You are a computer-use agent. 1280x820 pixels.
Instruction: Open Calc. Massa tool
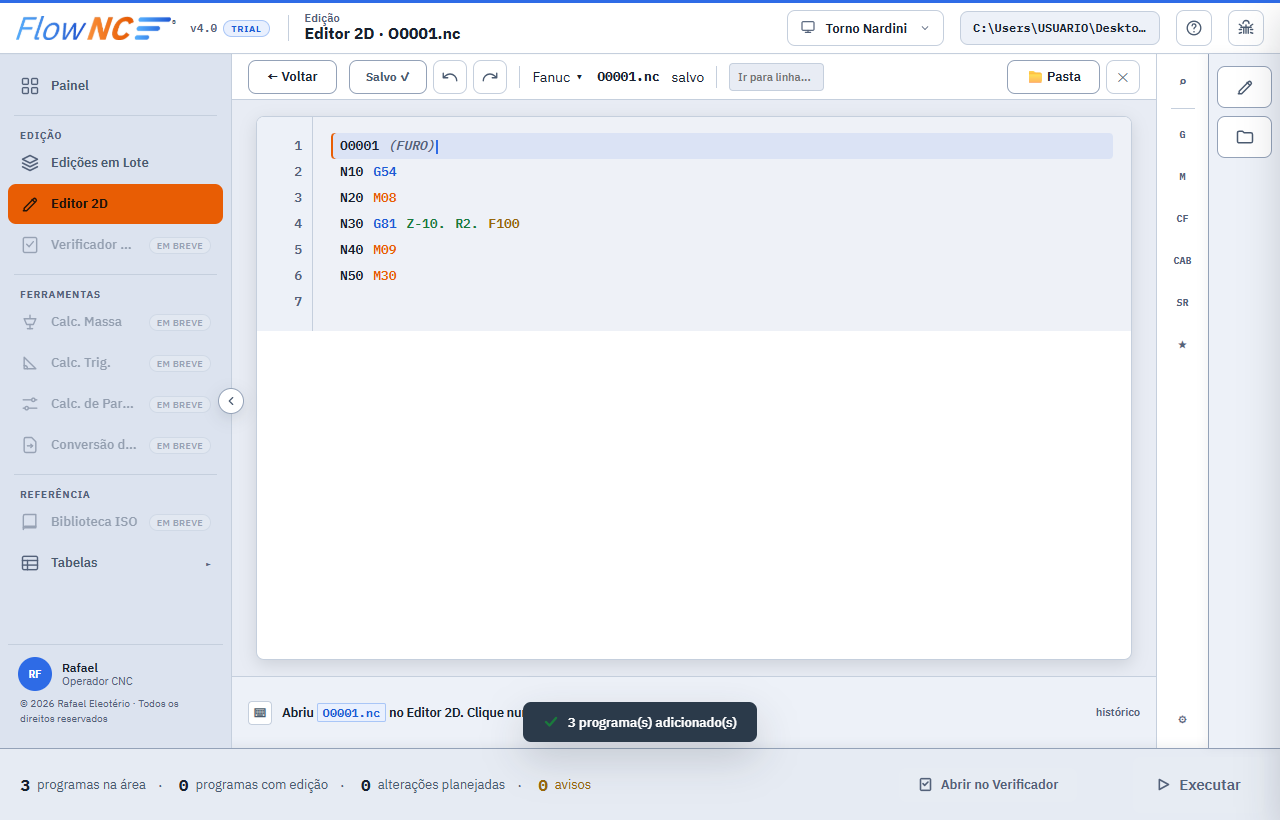(x=115, y=322)
